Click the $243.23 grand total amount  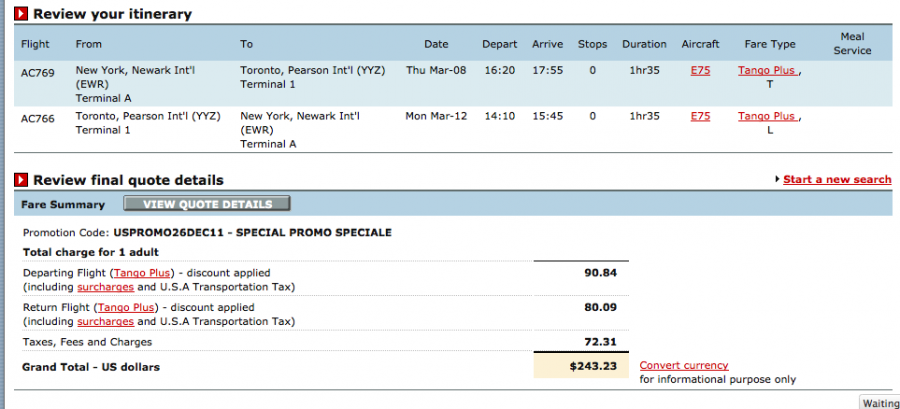coord(593,367)
